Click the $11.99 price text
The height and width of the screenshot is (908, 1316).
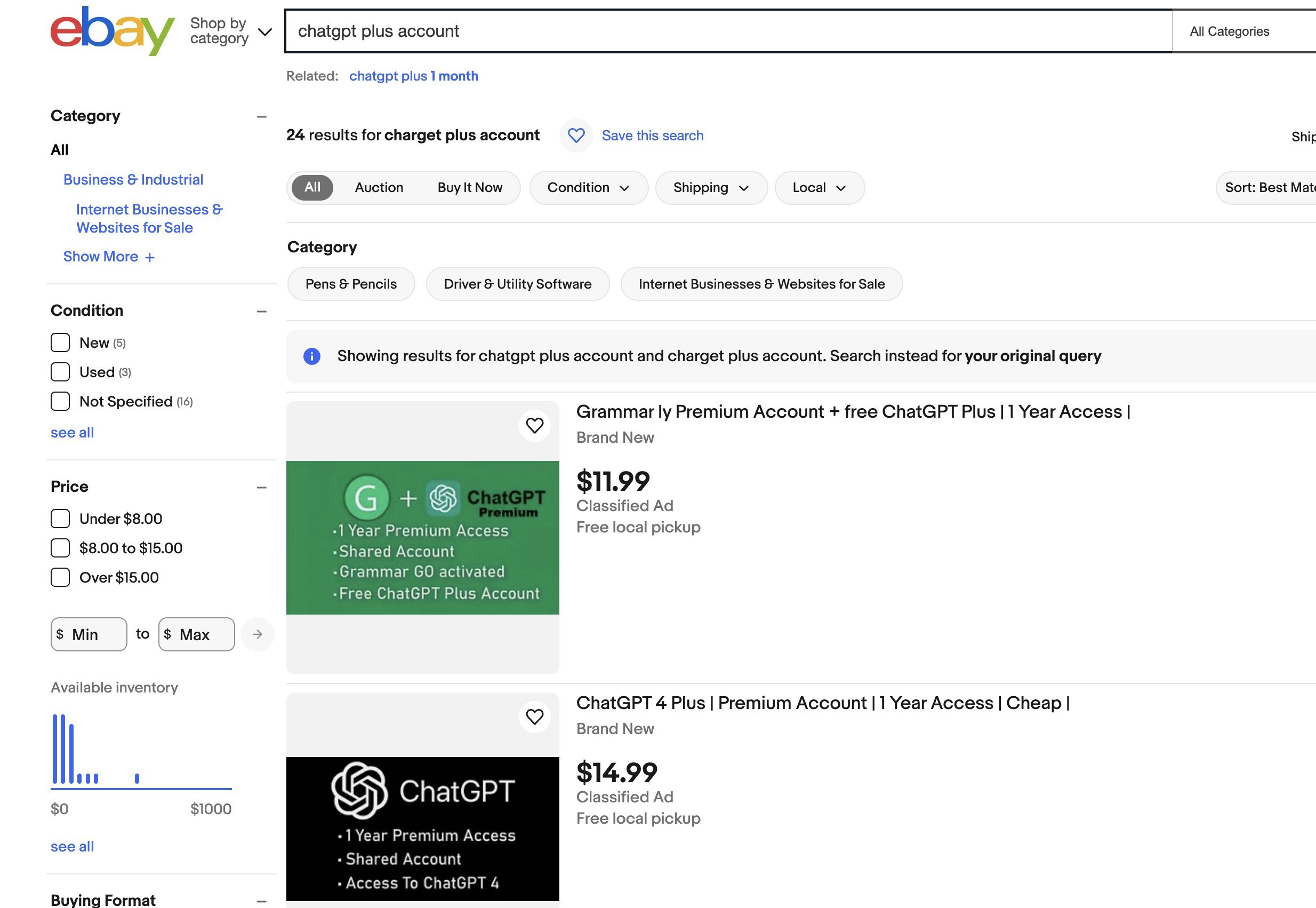click(613, 481)
